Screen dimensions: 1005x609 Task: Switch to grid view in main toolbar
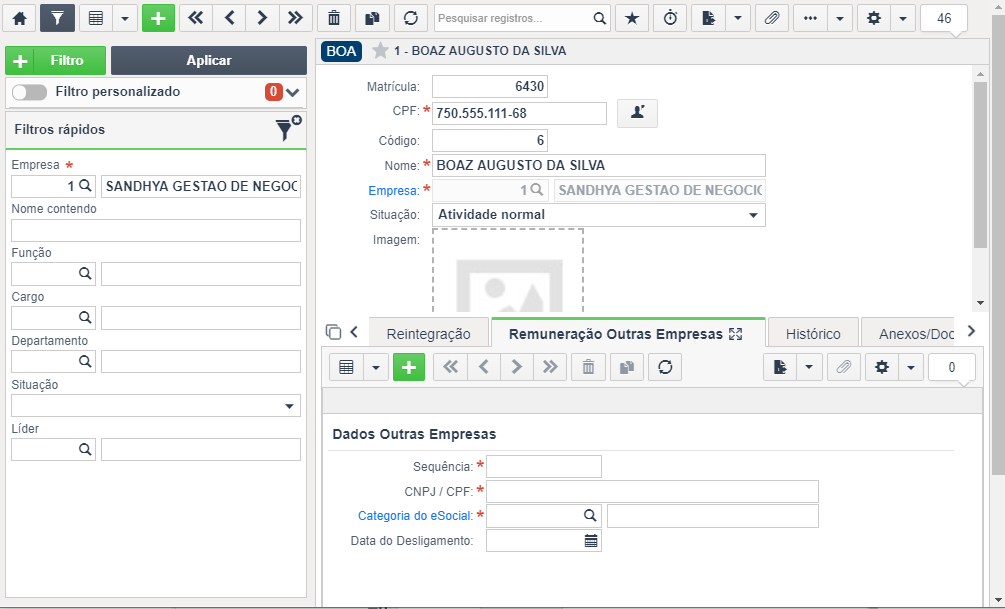[x=96, y=18]
